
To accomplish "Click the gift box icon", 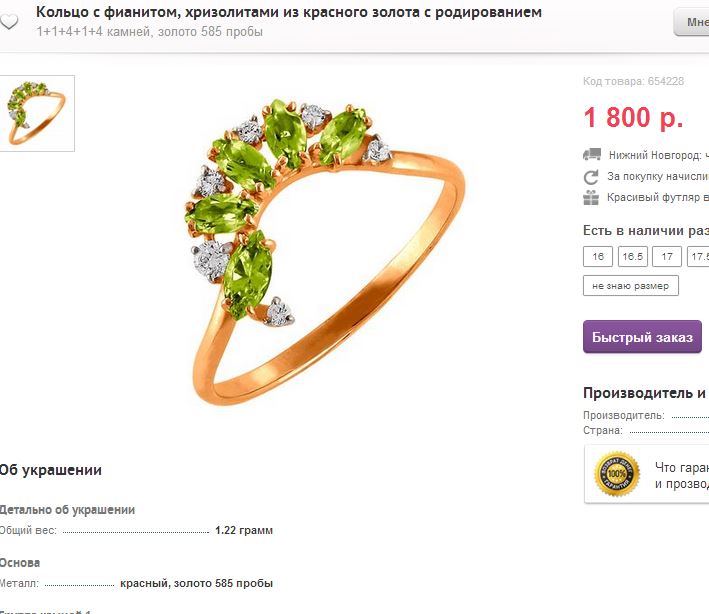I will coord(591,198).
